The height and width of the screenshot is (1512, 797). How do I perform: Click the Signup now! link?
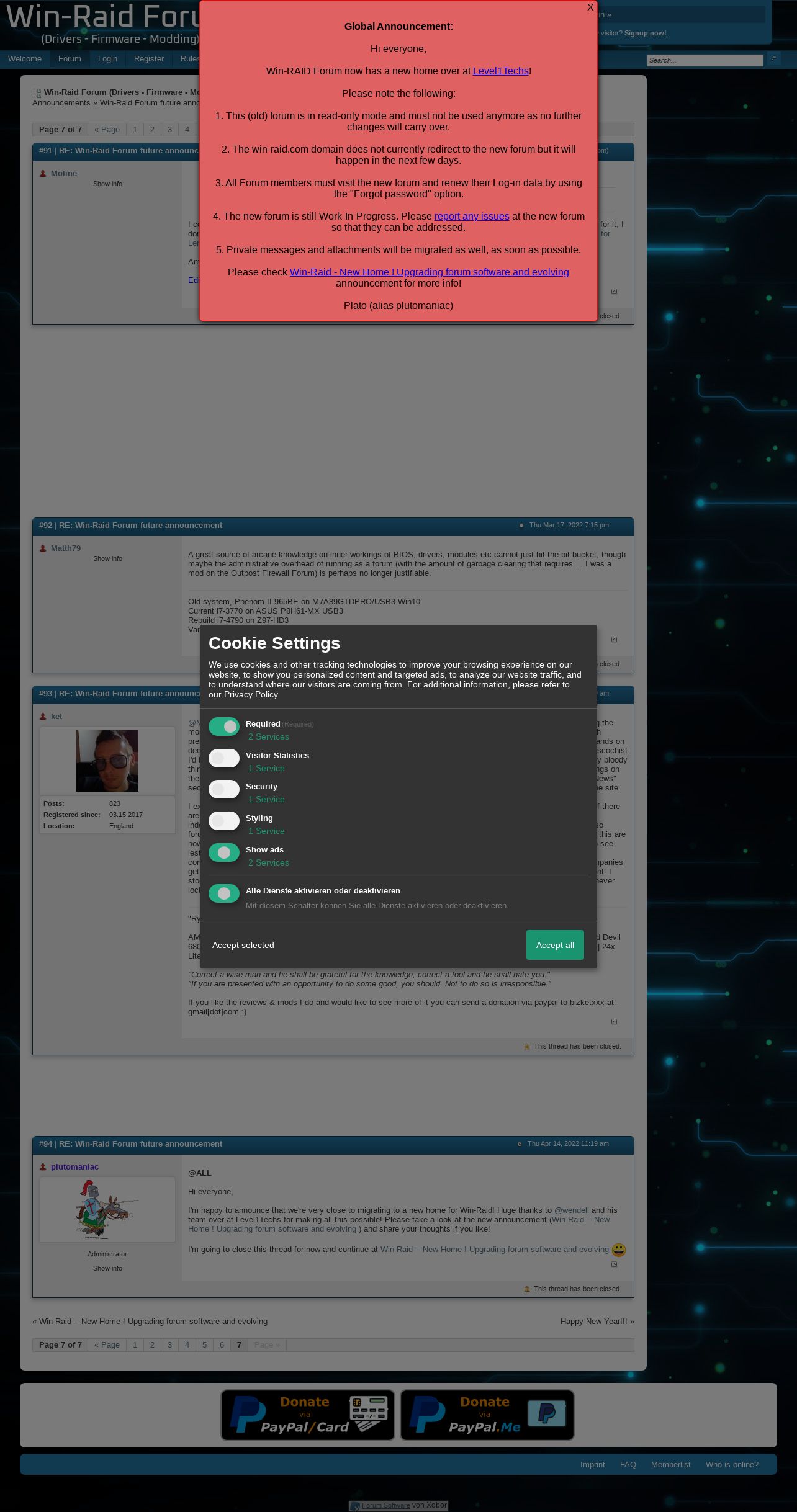pos(645,34)
